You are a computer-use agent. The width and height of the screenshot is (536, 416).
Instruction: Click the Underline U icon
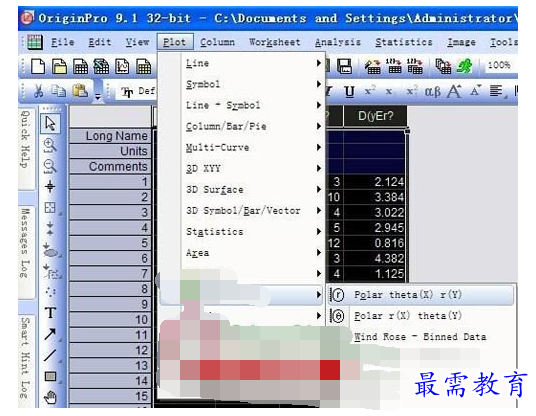click(x=349, y=91)
